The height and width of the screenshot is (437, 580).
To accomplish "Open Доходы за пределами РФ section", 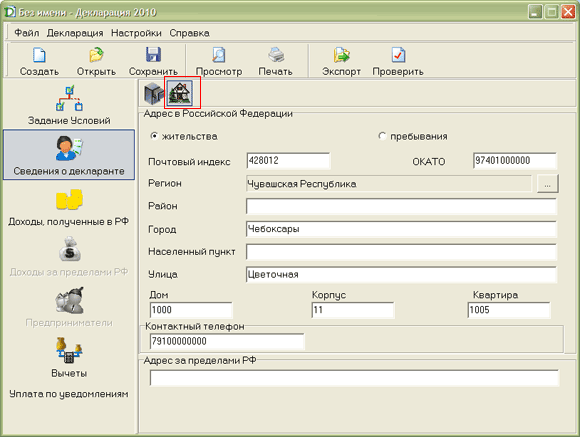I will (69, 257).
